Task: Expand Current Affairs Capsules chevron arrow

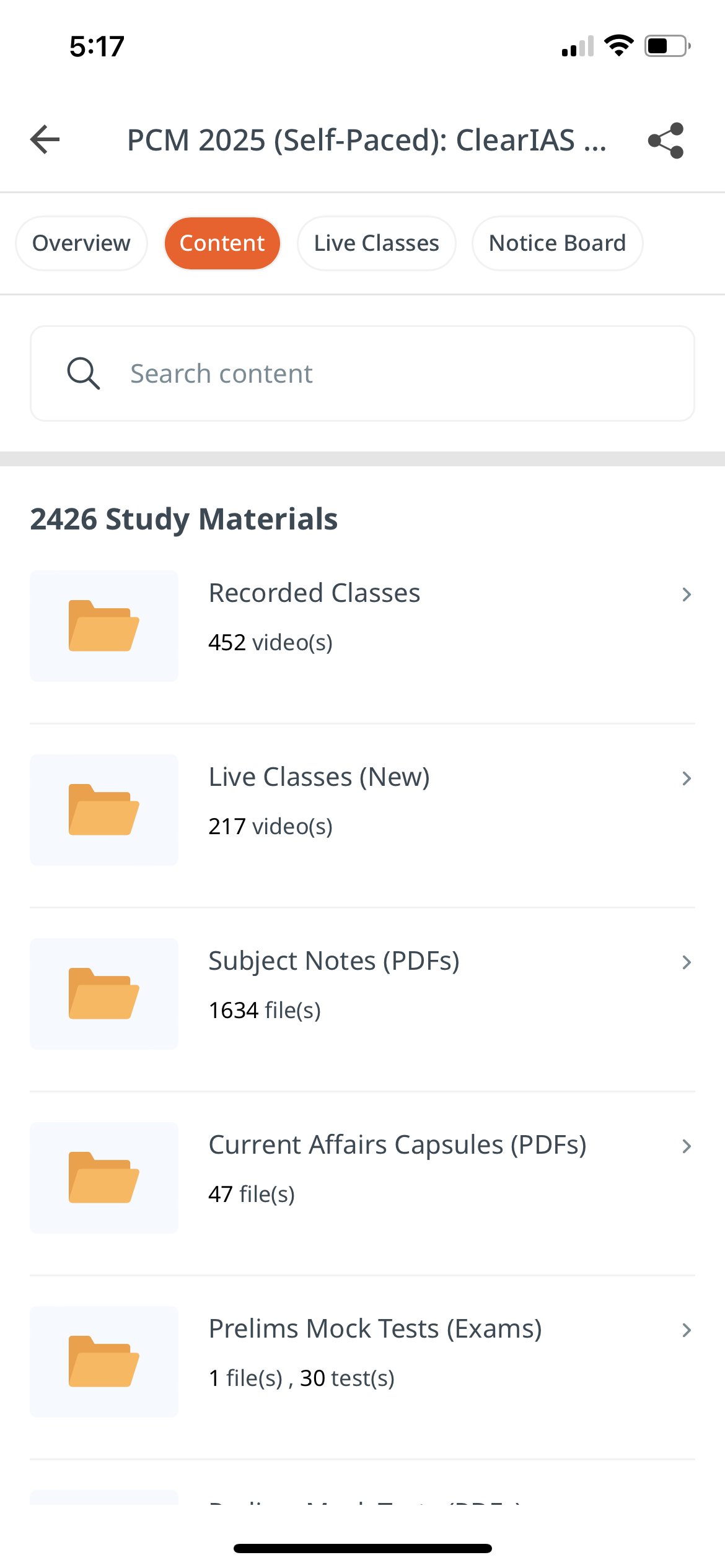Action: tap(686, 1146)
